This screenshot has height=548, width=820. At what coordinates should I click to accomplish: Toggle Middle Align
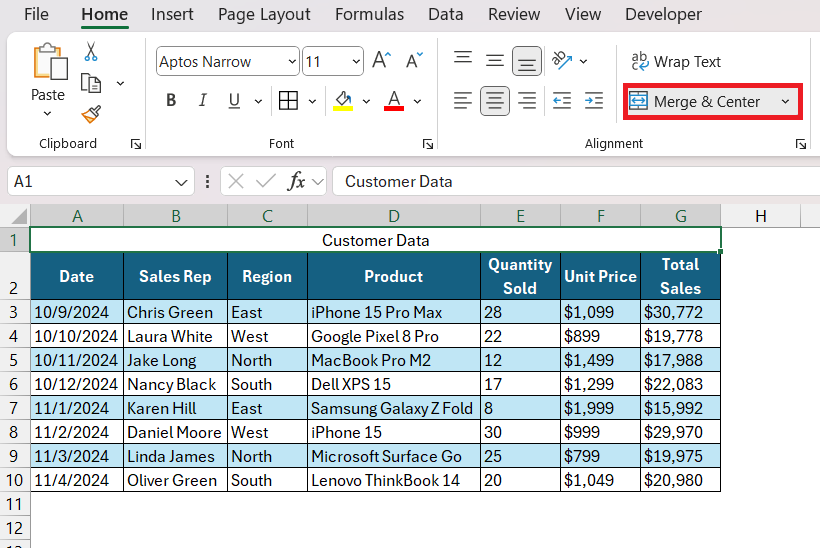pos(495,61)
